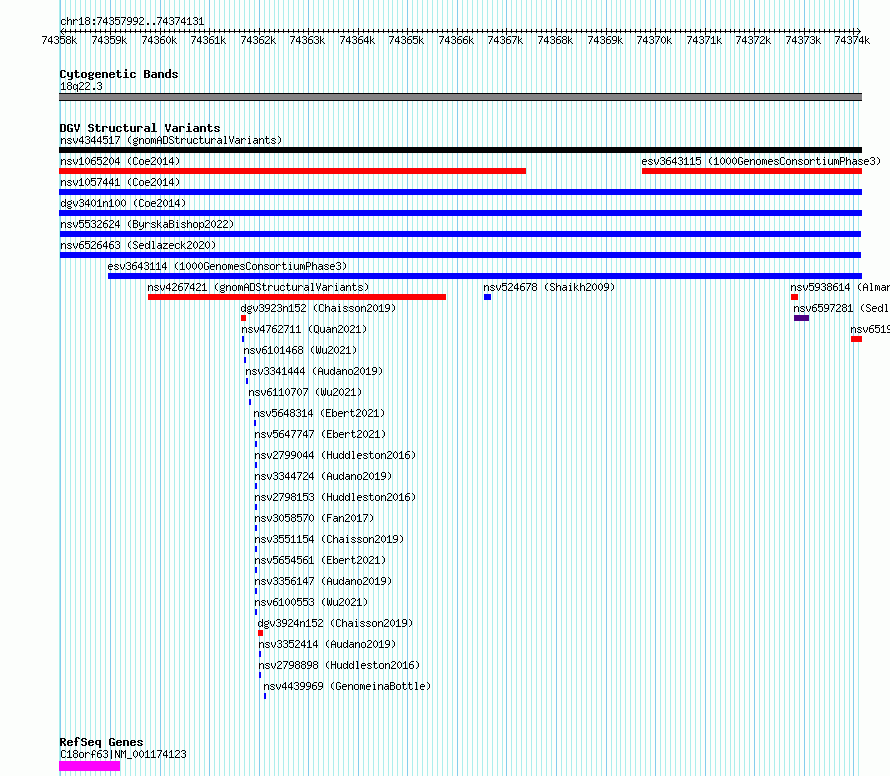
Task: Click the gray 18q22.3 cytogenetic band
Action: coord(460,97)
